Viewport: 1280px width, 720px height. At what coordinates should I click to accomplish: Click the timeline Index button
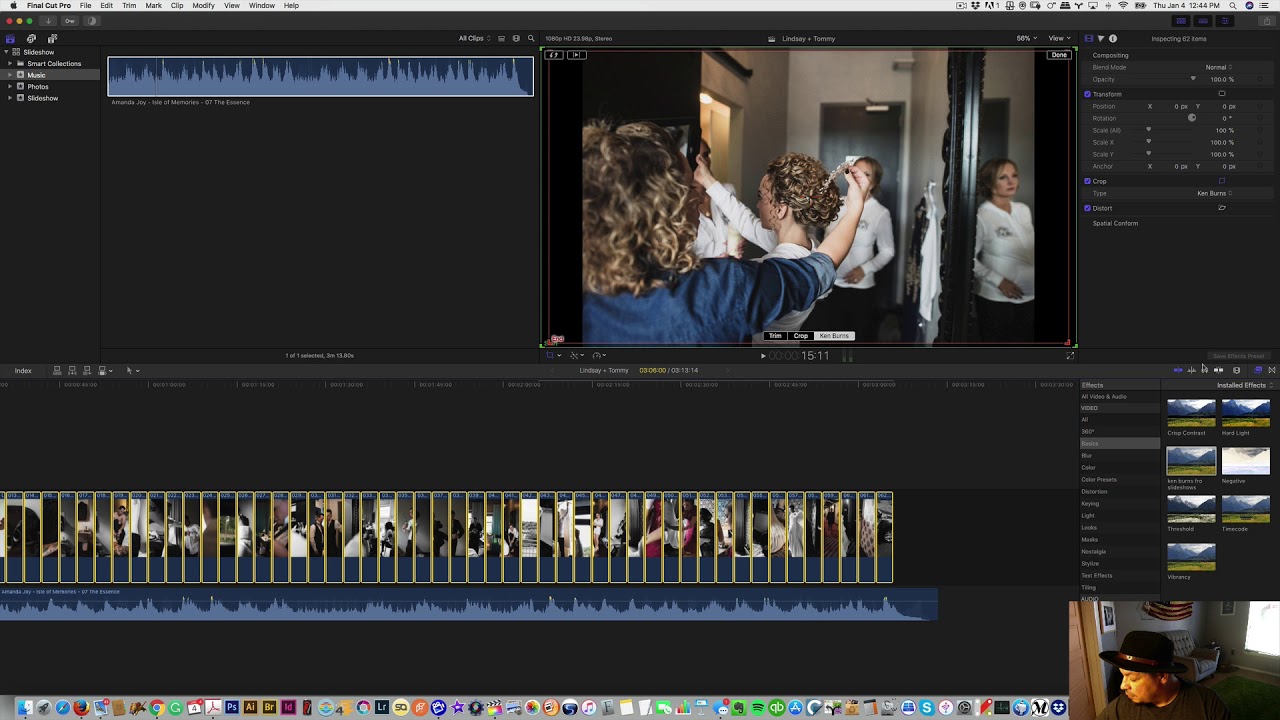pyautogui.click(x=23, y=371)
